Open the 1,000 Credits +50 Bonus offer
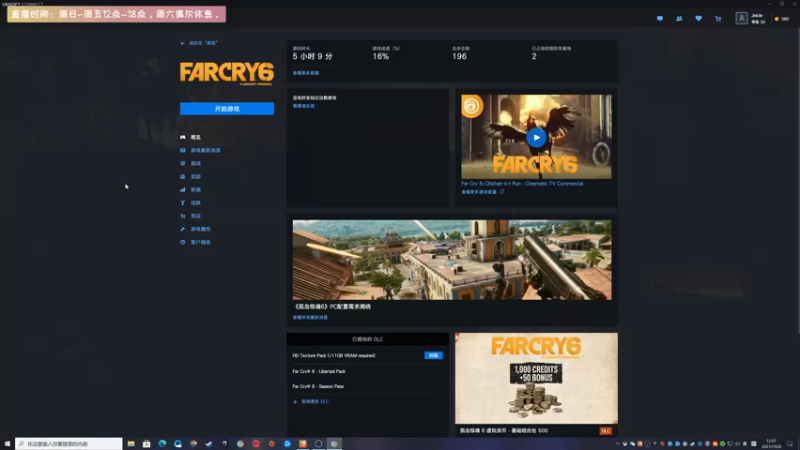Screen dimensions: 800x450 (x=536, y=379)
